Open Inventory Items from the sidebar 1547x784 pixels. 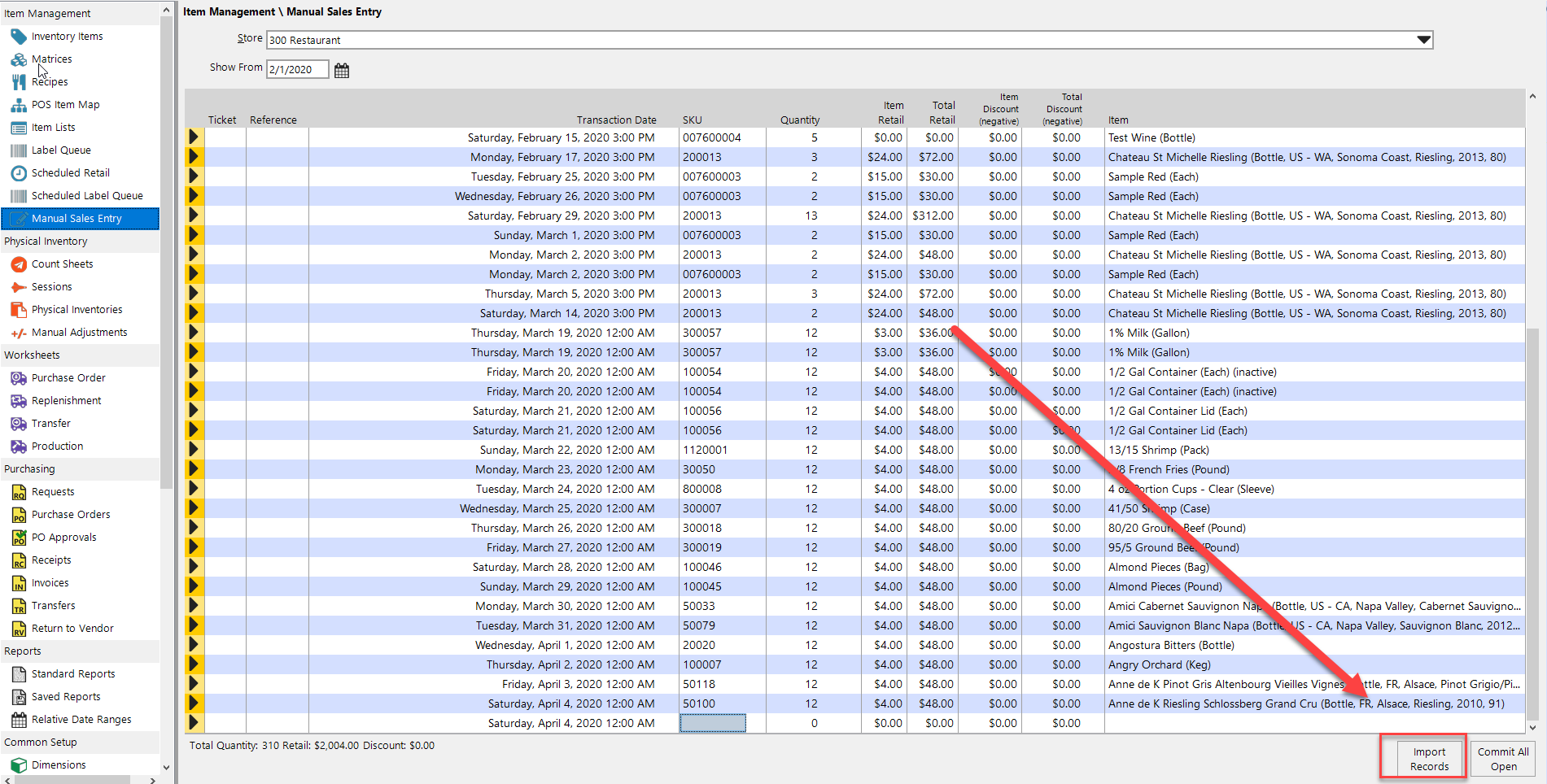tap(67, 37)
